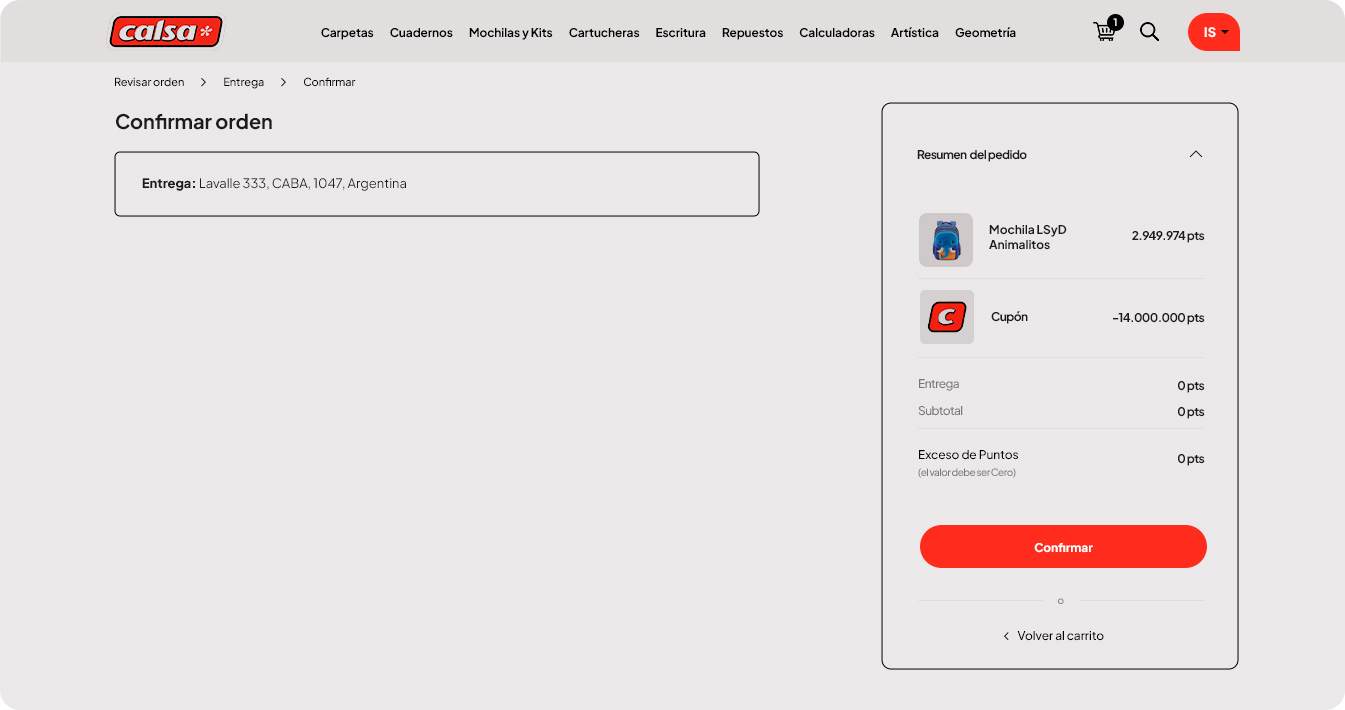Click the Mochila LSyD Animalitos thumbnail
Screen dimensions: 1345x710
(945, 240)
